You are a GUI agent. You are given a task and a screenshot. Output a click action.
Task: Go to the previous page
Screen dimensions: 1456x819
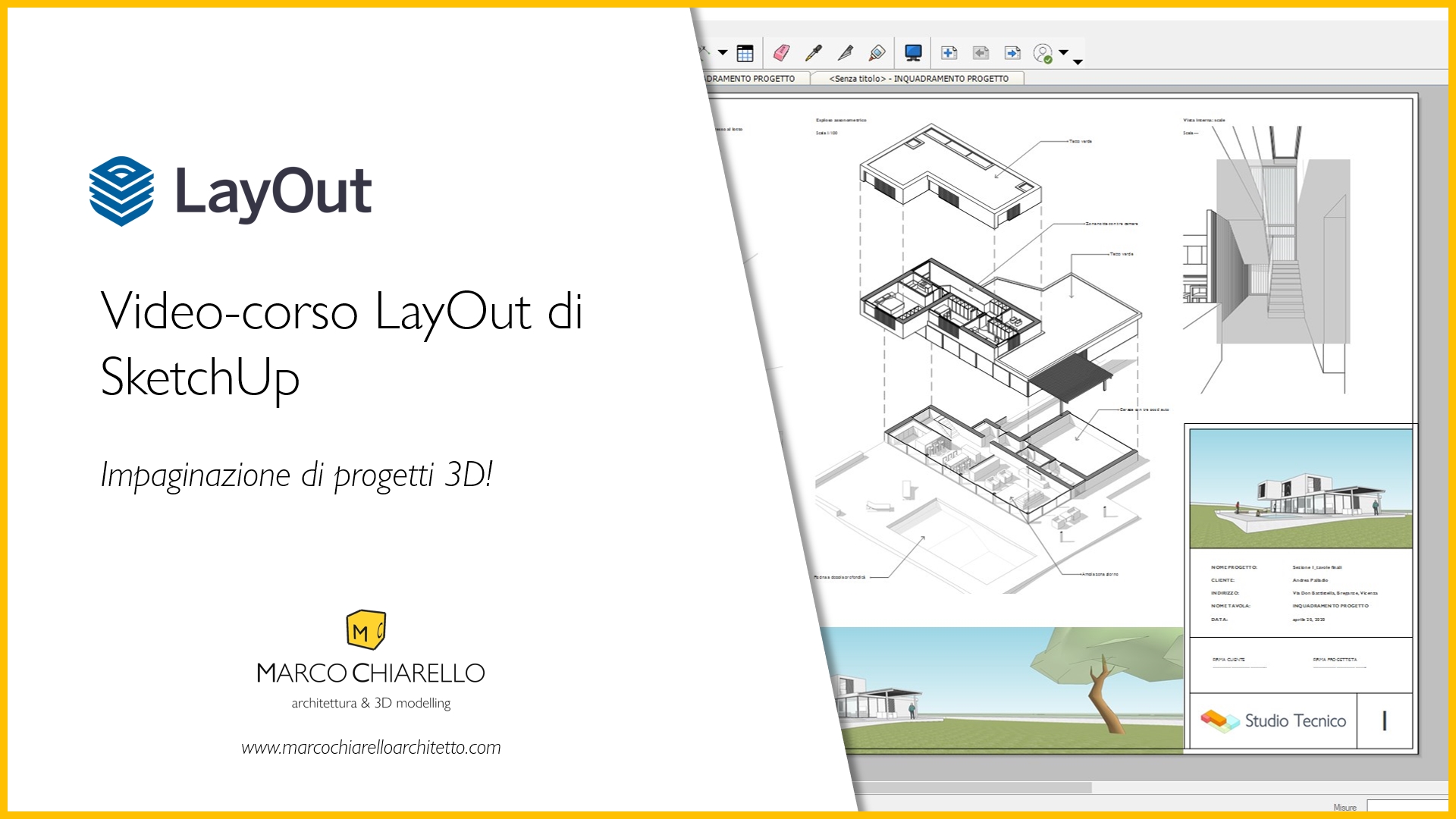(x=981, y=53)
